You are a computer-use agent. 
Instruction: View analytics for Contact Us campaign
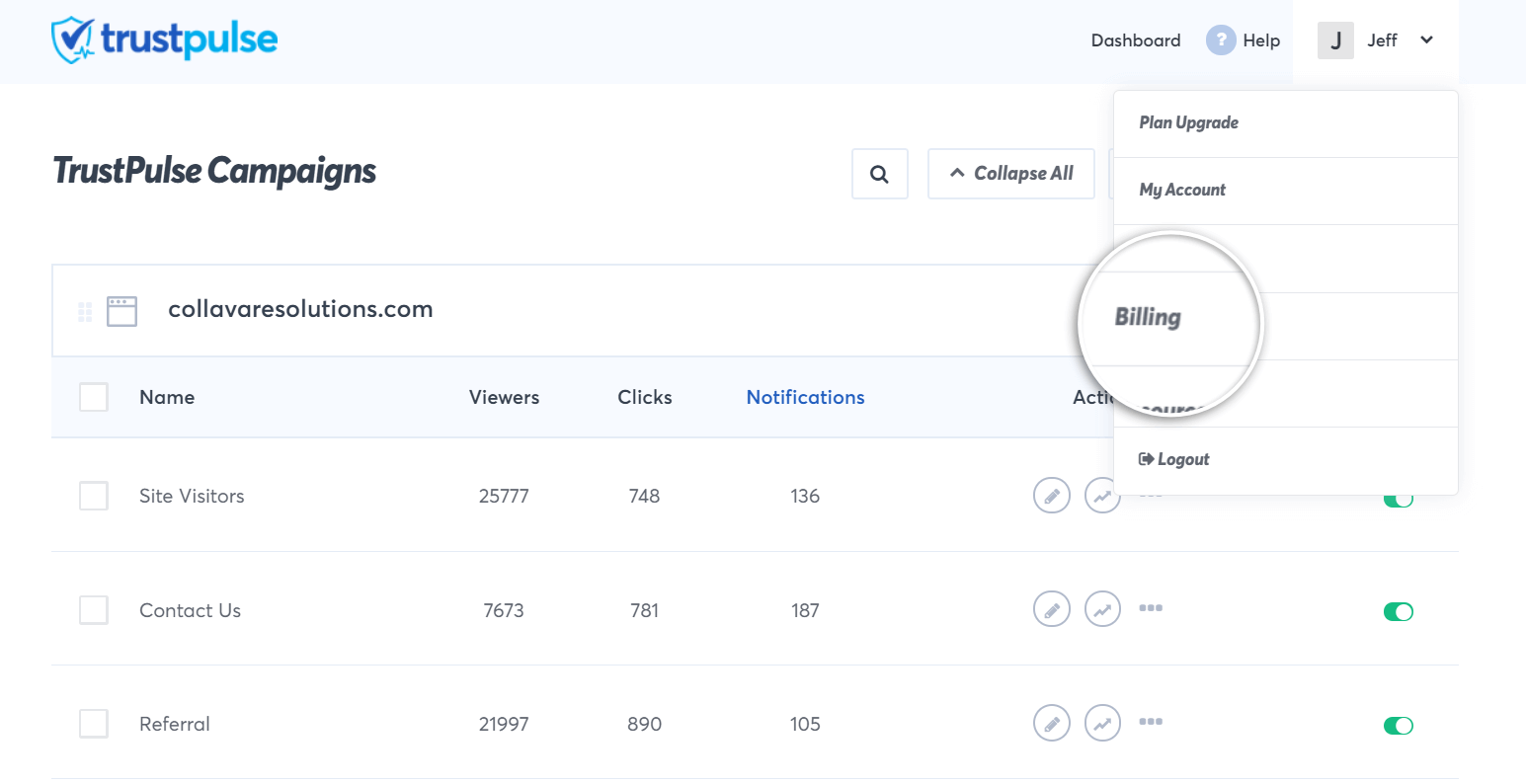(x=1102, y=609)
